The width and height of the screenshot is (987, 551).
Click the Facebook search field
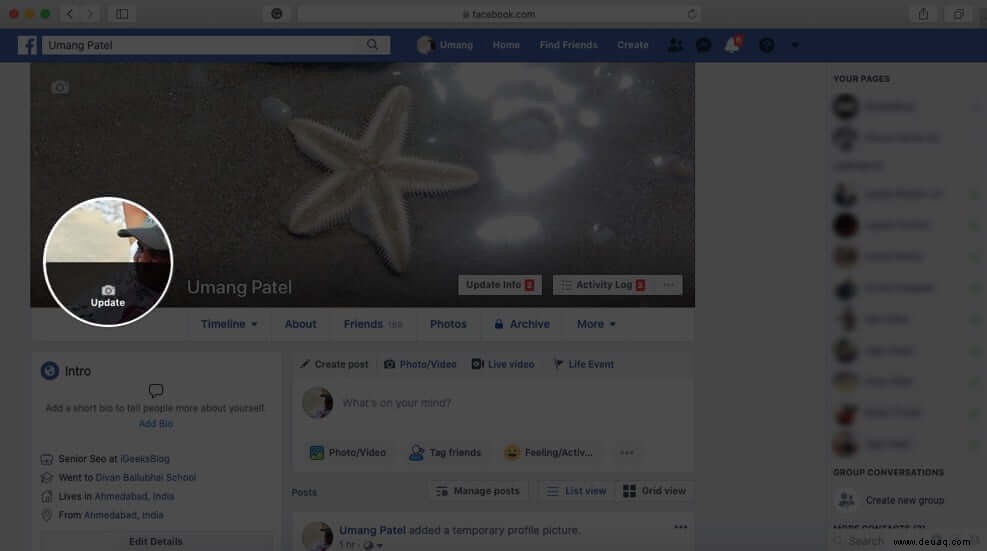tap(216, 45)
